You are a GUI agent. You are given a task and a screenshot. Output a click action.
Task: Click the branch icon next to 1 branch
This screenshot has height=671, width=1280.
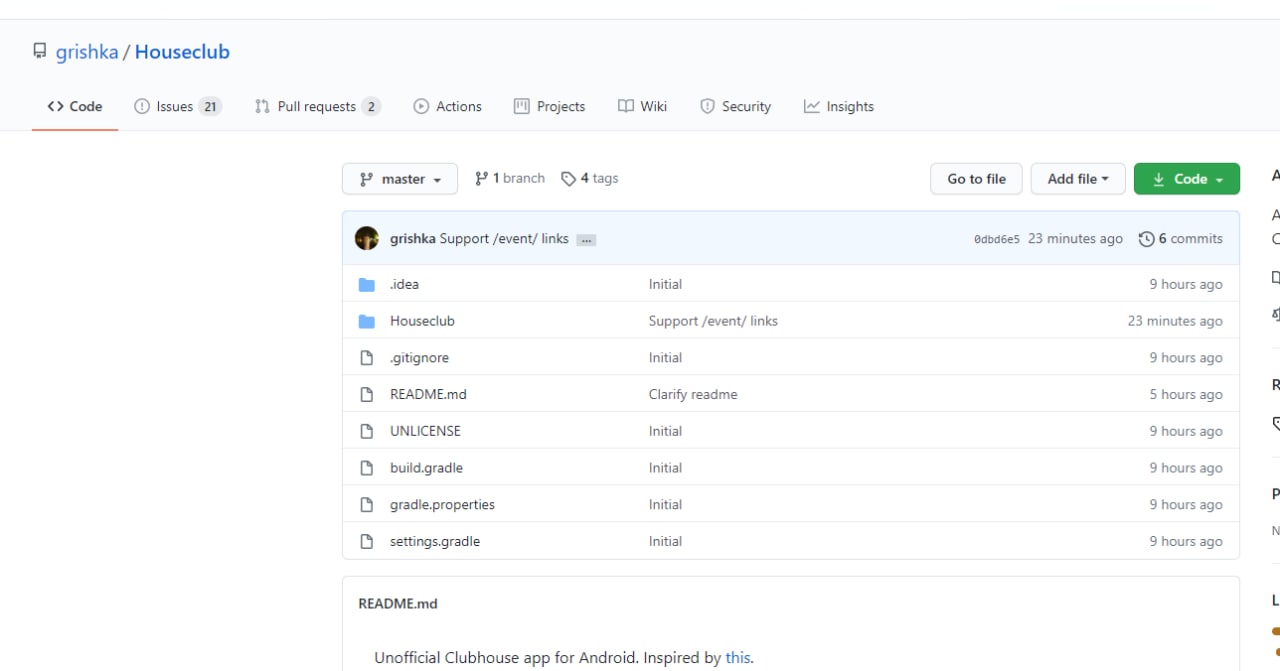(x=481, y=178)
